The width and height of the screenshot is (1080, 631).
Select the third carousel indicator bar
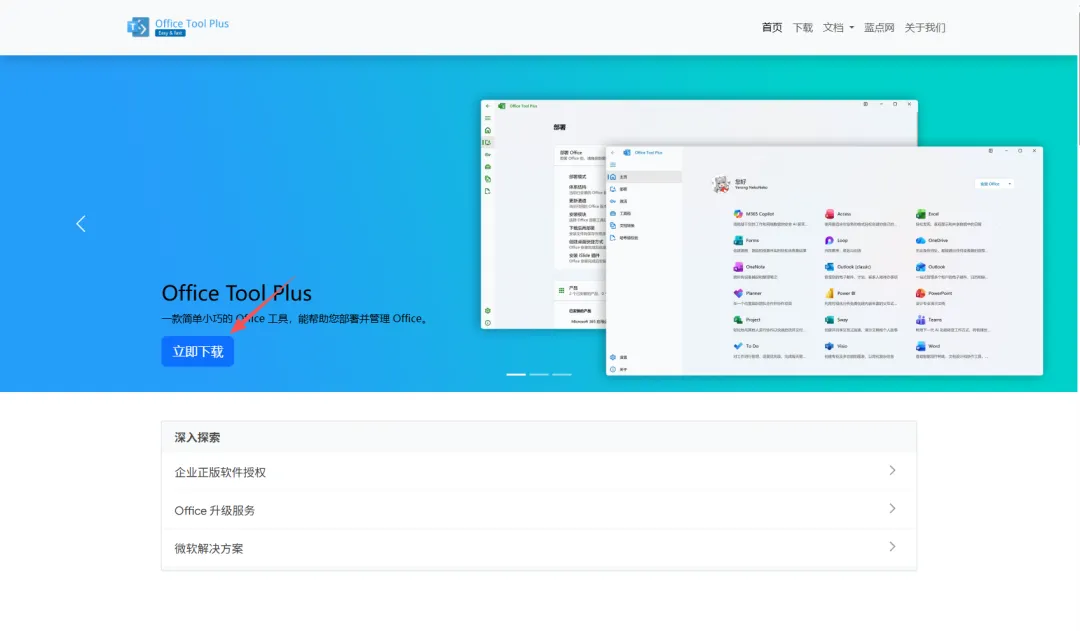(562, 374)
